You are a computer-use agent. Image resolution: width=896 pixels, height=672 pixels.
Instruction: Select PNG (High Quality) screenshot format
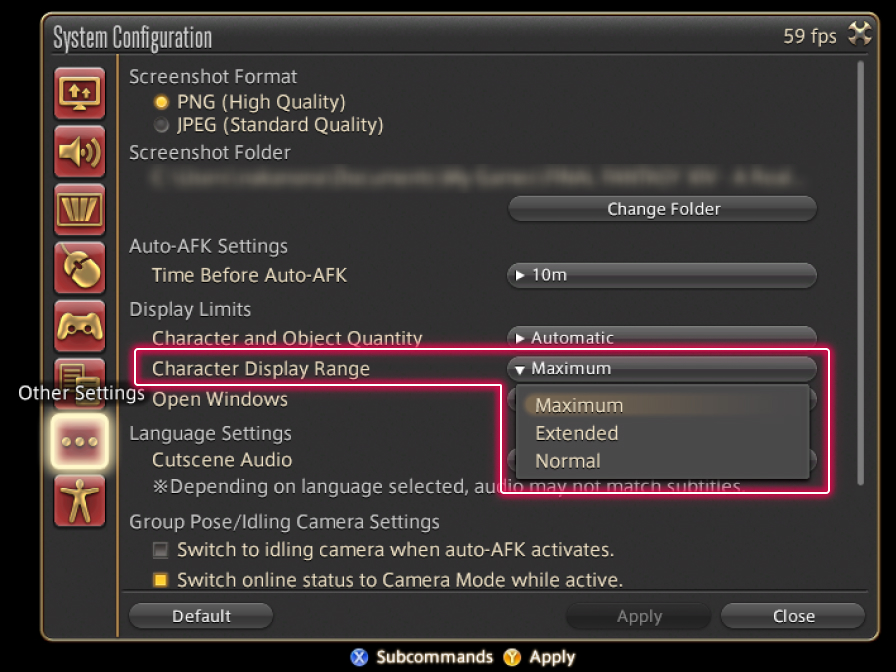click(161, 102)
